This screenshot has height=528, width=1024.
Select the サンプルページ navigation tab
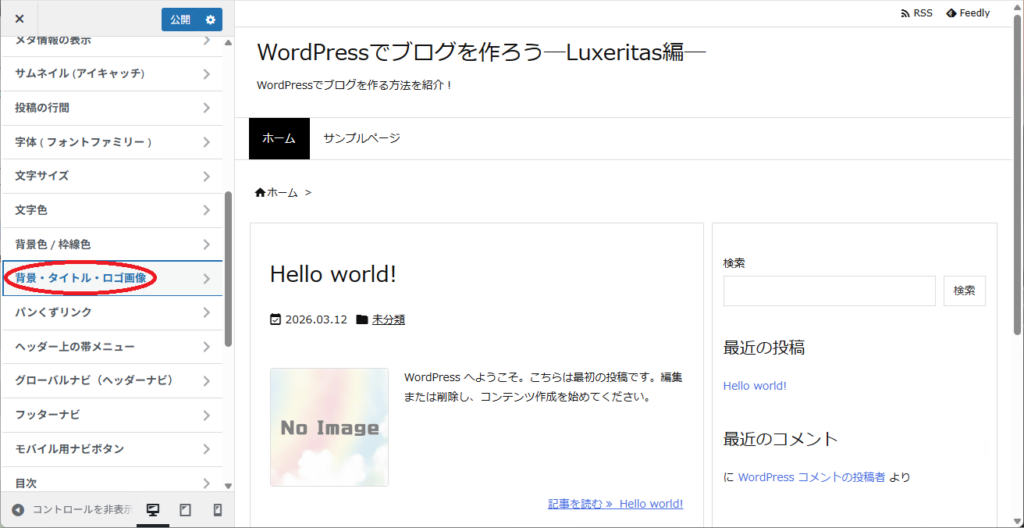(x=362, y=139)
